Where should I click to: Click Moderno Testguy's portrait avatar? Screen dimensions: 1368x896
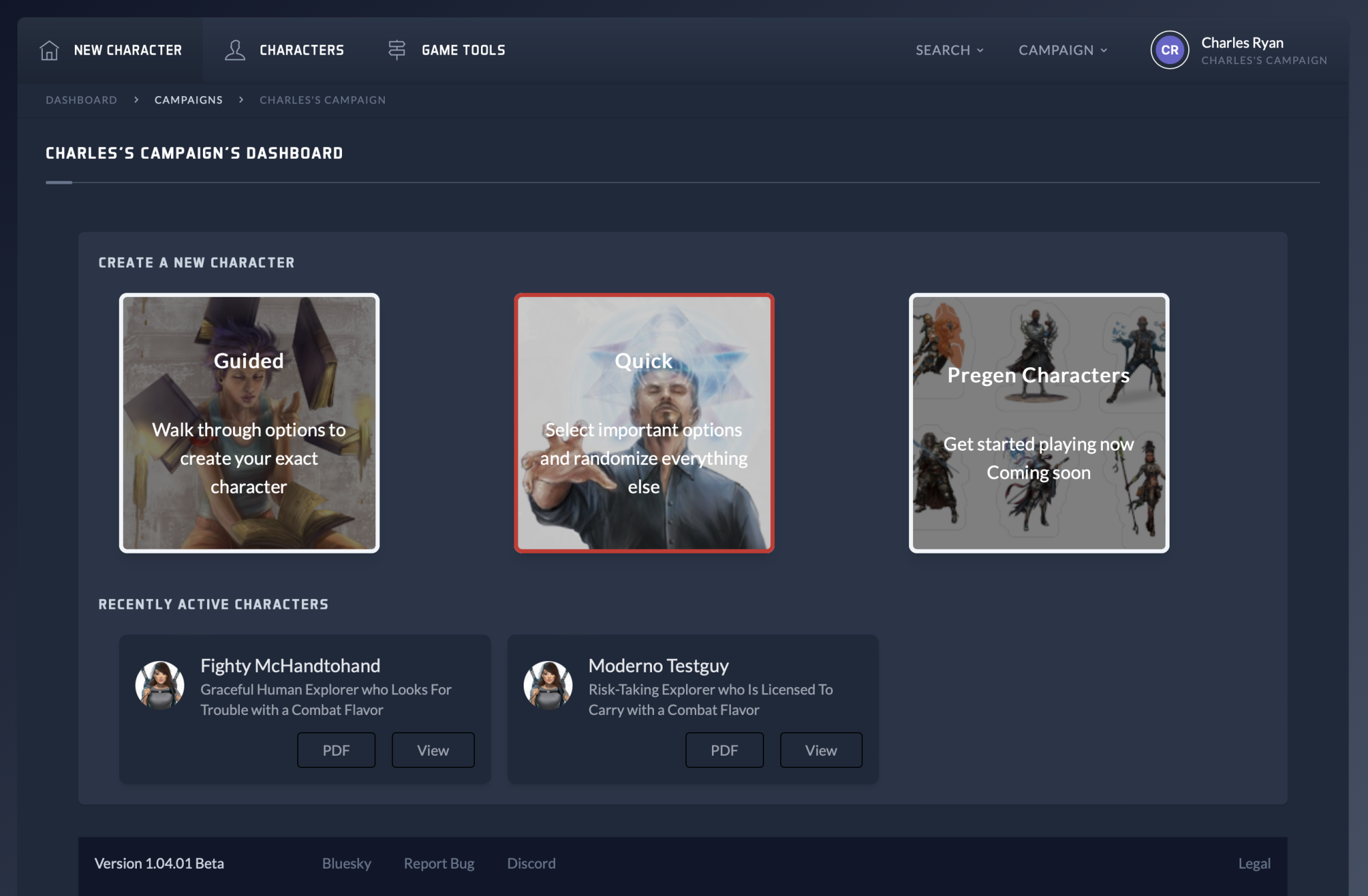(548, 684)
